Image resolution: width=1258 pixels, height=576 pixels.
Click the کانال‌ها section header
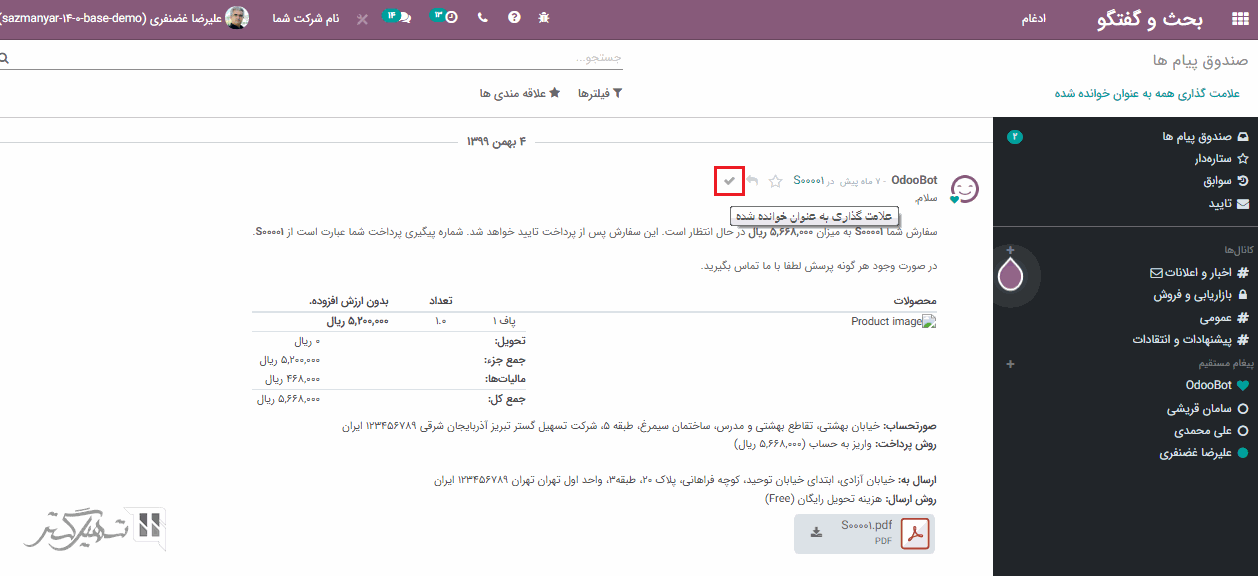coord(1238,249)
